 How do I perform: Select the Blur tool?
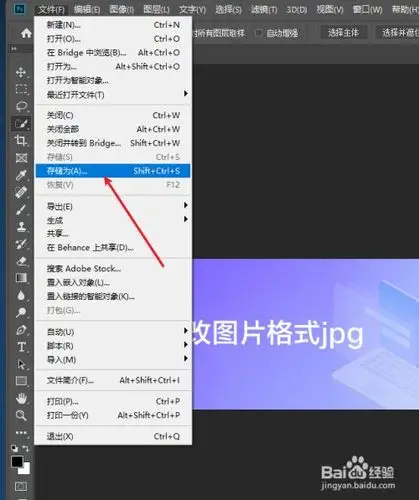tap(21, 295)
